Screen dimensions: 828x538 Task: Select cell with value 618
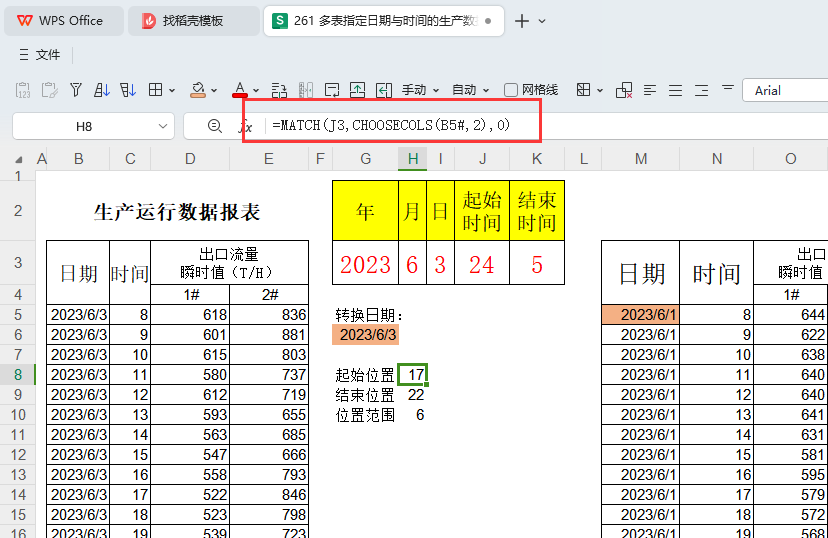coord(190,315)
